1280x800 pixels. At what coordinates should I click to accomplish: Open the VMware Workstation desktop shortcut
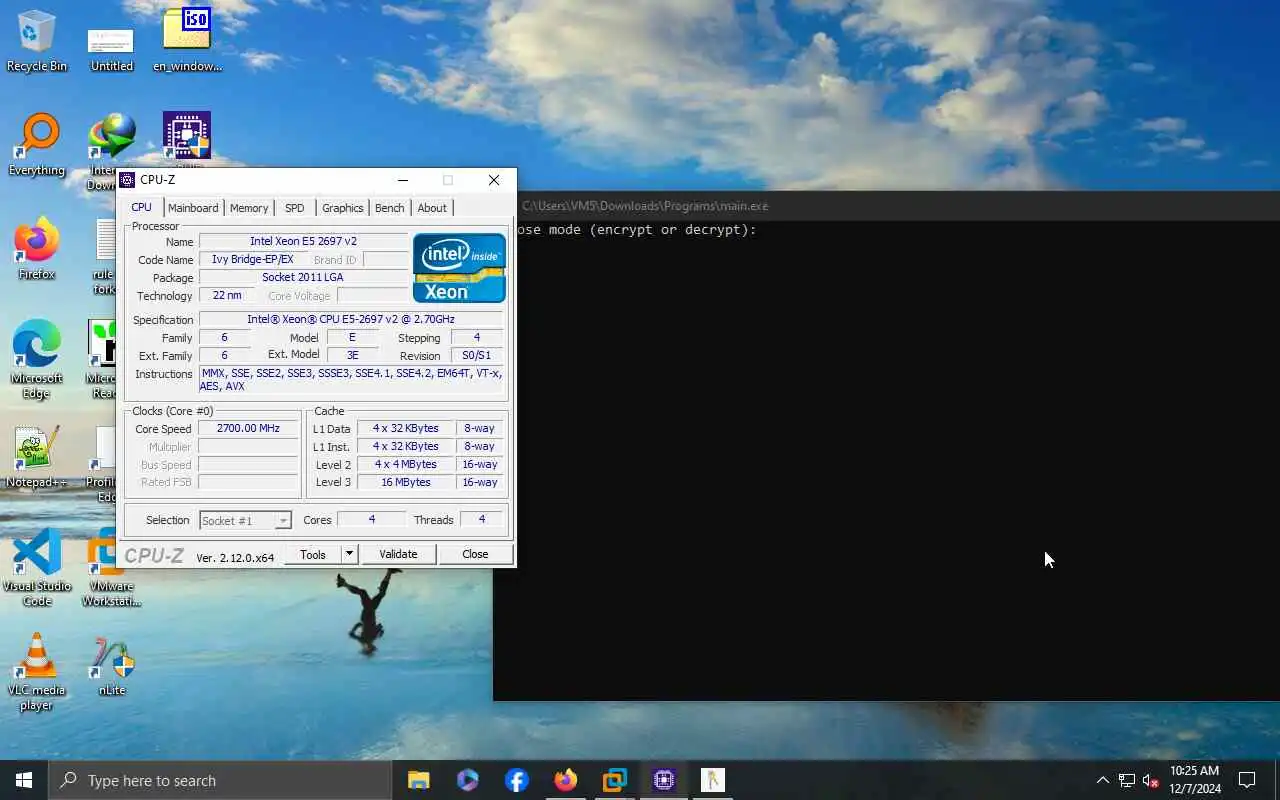[x=111, y=568]
